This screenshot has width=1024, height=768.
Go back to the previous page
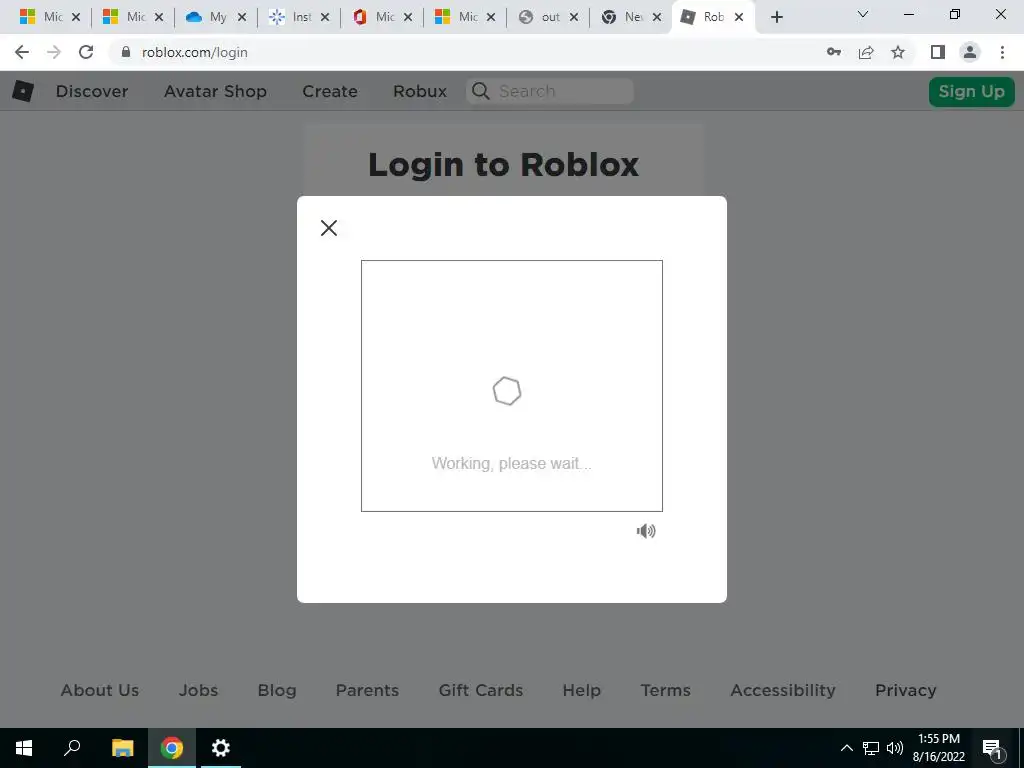(22, 52)
